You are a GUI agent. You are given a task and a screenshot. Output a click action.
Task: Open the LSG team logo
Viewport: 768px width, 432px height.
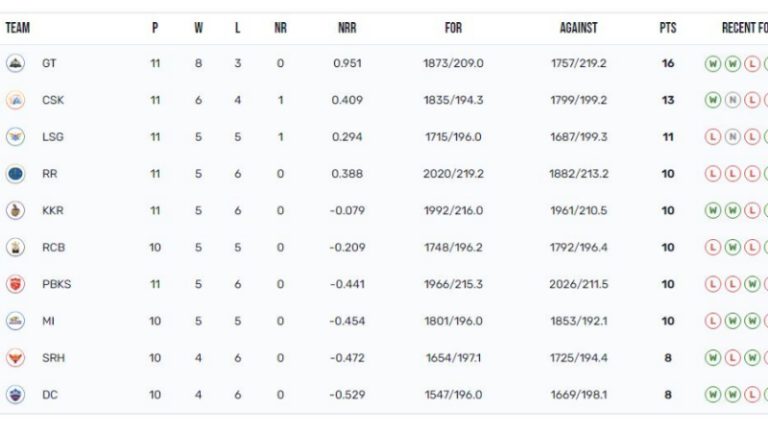(x=15, y=137)
